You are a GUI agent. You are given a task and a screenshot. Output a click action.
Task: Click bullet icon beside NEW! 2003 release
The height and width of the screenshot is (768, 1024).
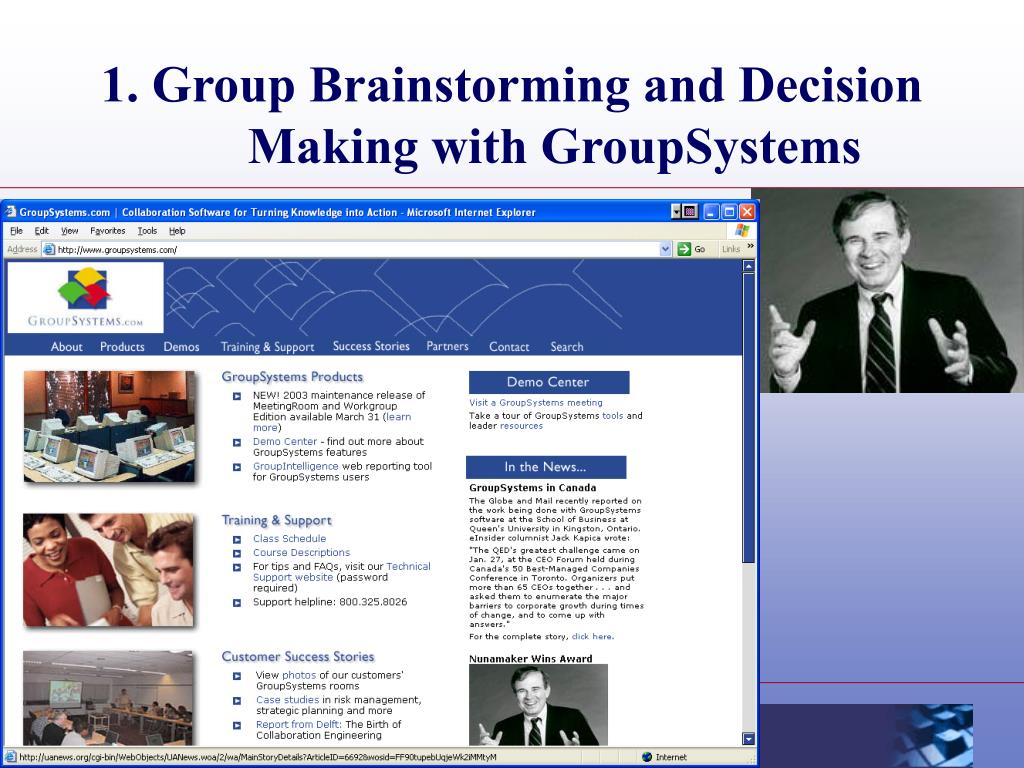(x=237, y=396)
